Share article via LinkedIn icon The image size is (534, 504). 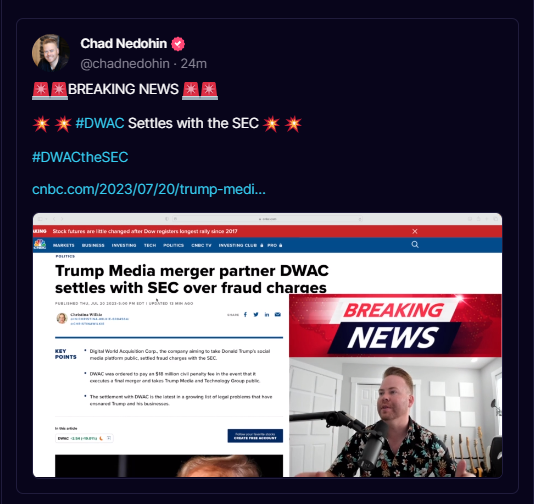[x=267, y=314]
